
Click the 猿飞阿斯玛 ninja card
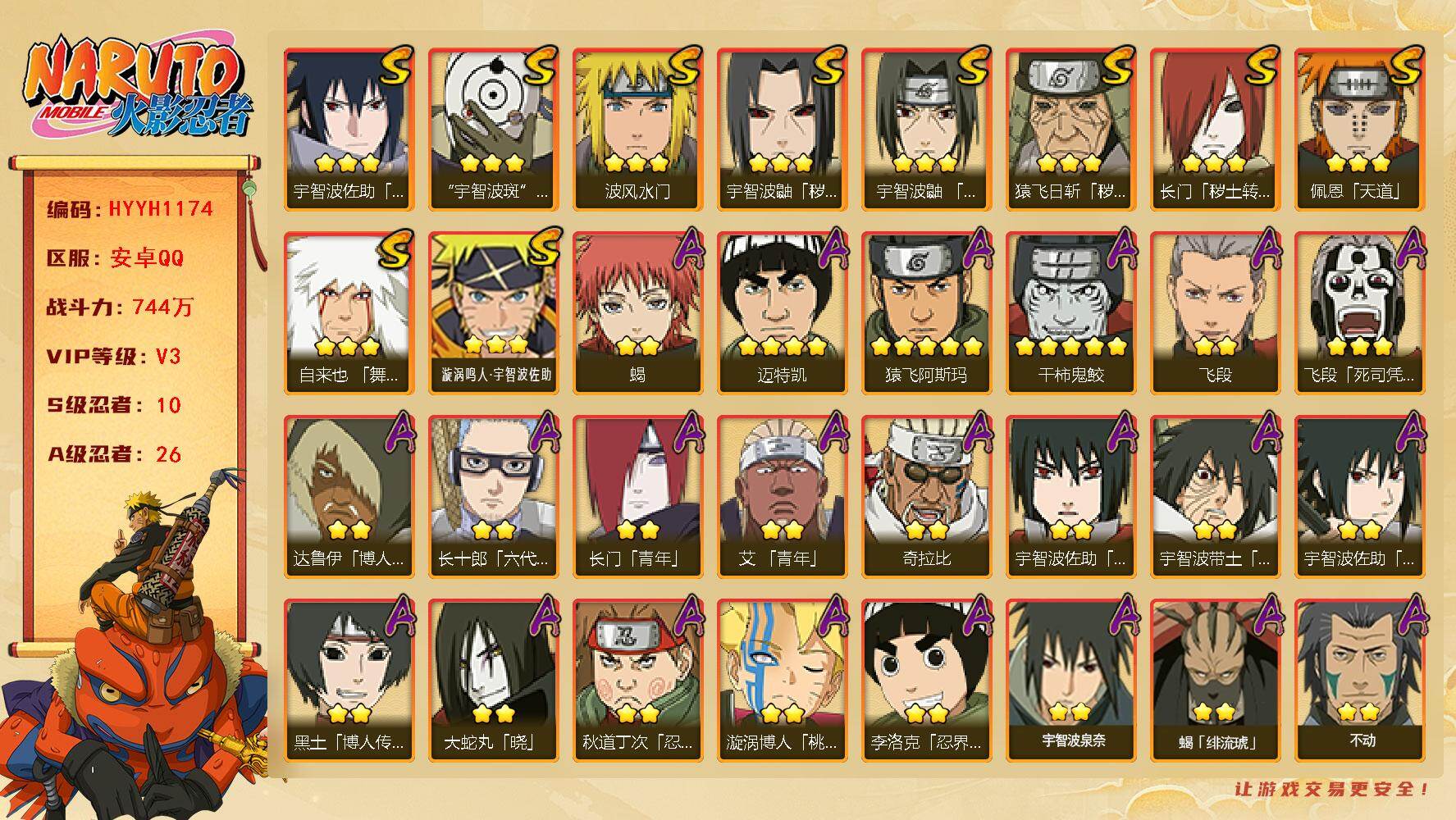[x=926, y=313]
